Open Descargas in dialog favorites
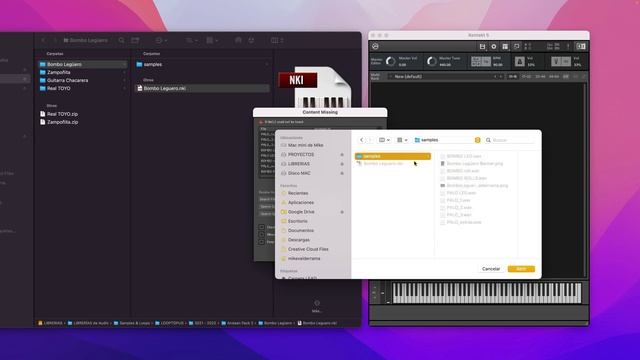Viewport: 640px width, 360px height. (x=299, y=240)
